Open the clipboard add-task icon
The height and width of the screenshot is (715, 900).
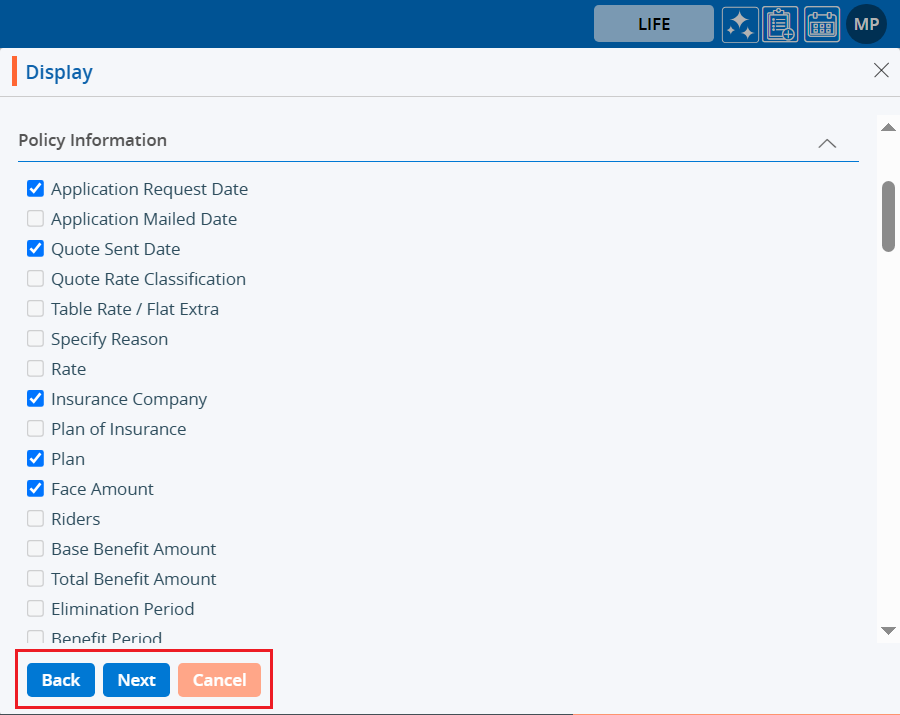[780, 25]
